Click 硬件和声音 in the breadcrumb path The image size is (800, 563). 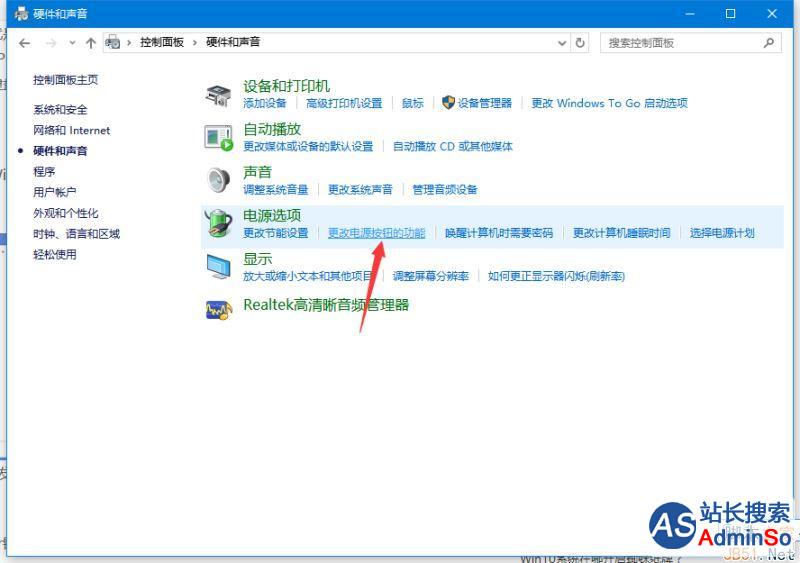click(x=233, y=42)
